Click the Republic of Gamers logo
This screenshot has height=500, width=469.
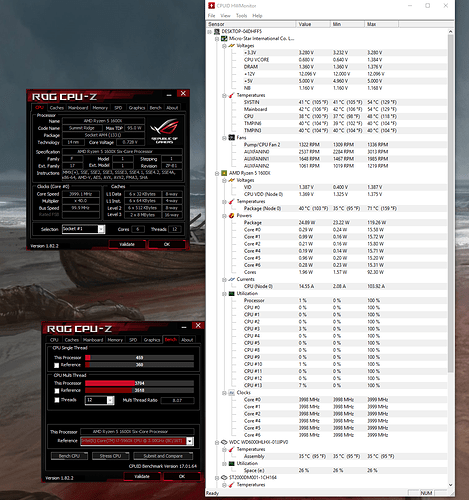pyautogui.click(x=164, y=131)
